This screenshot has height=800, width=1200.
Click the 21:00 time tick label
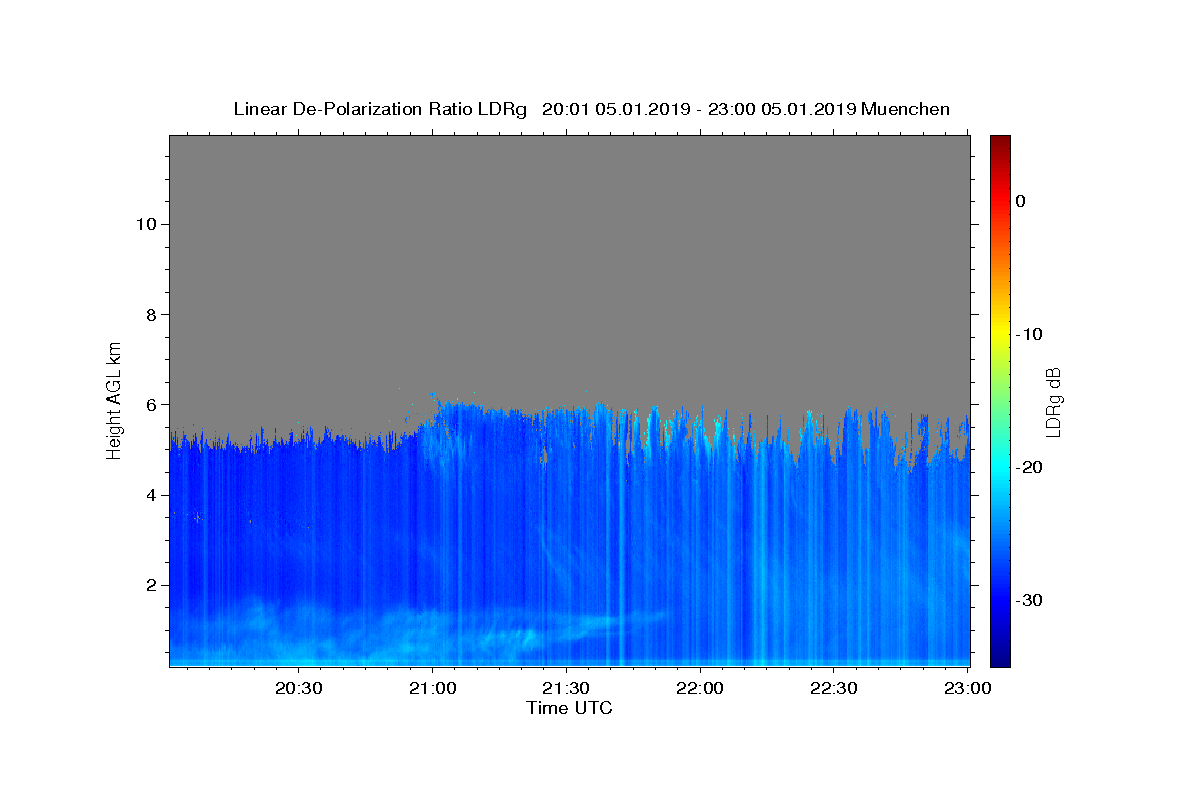click(x=433, y=688)
